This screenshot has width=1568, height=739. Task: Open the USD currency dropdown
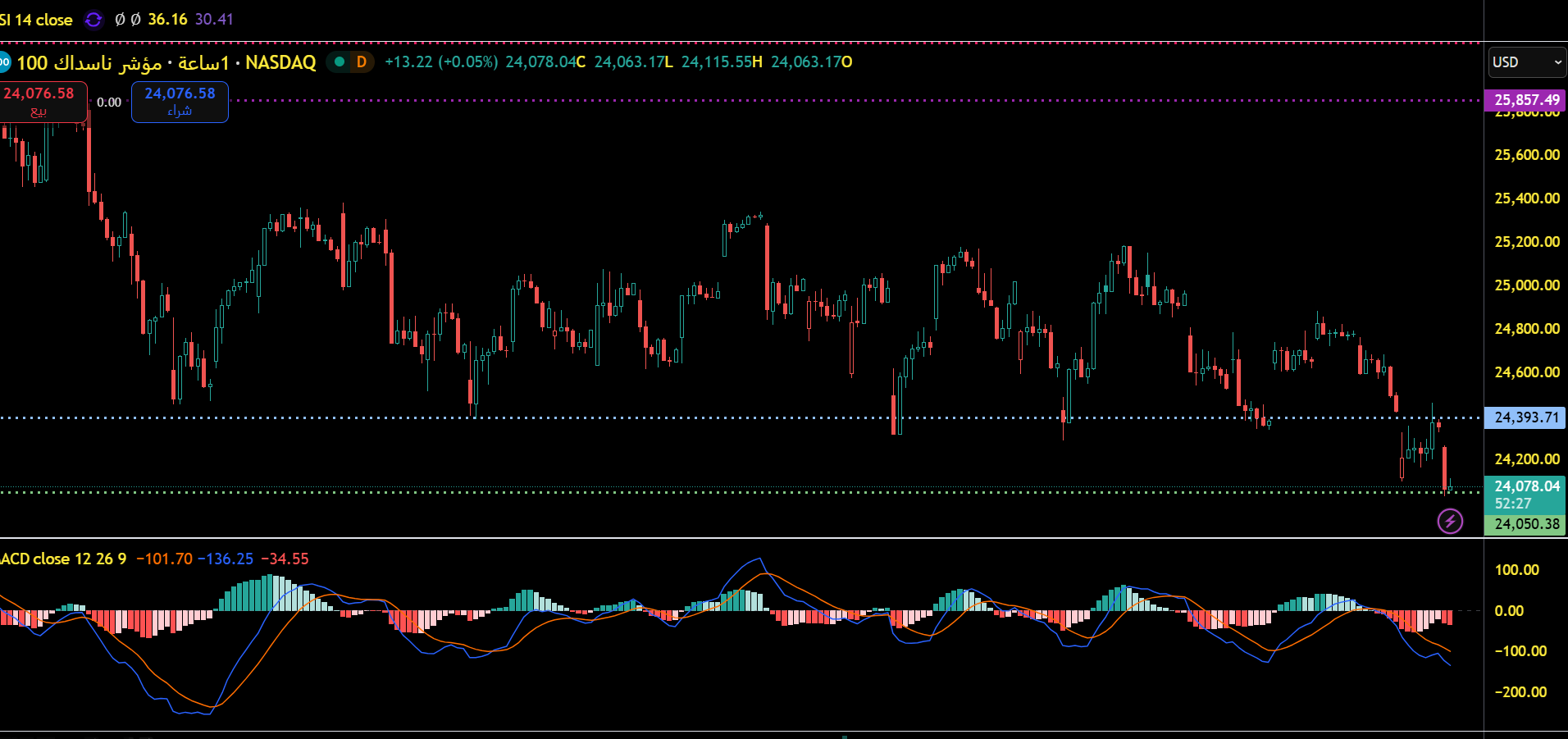(x=1527, y=62)
